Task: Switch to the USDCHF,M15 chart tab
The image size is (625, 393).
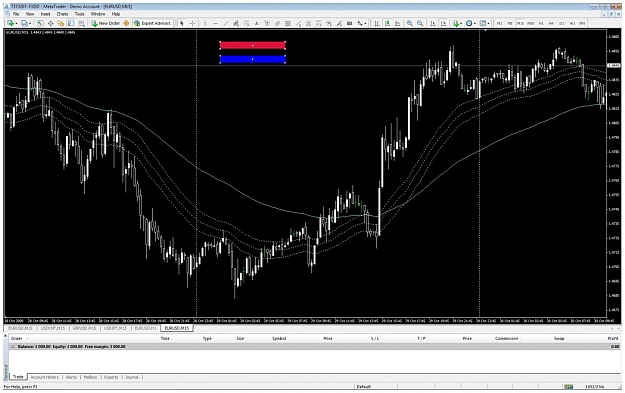Action: (52, 328)
